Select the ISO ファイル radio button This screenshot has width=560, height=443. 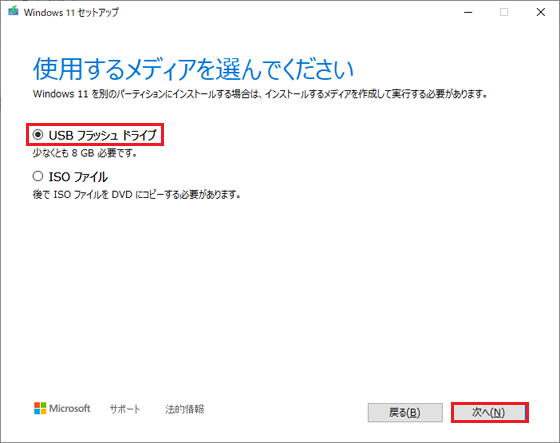click(38, 176)
